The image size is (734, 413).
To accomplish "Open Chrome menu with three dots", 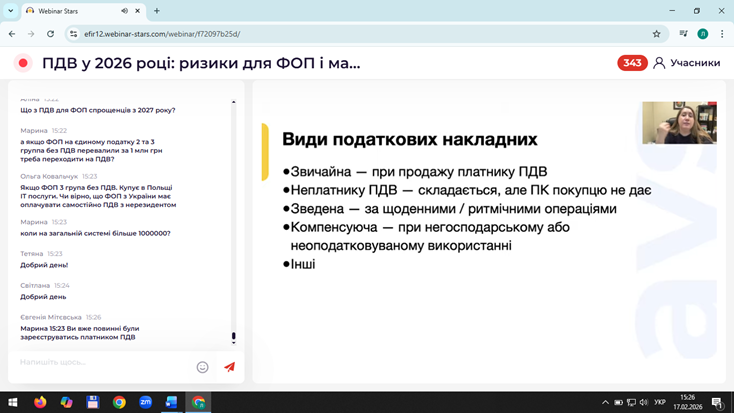I will [722, 34].
